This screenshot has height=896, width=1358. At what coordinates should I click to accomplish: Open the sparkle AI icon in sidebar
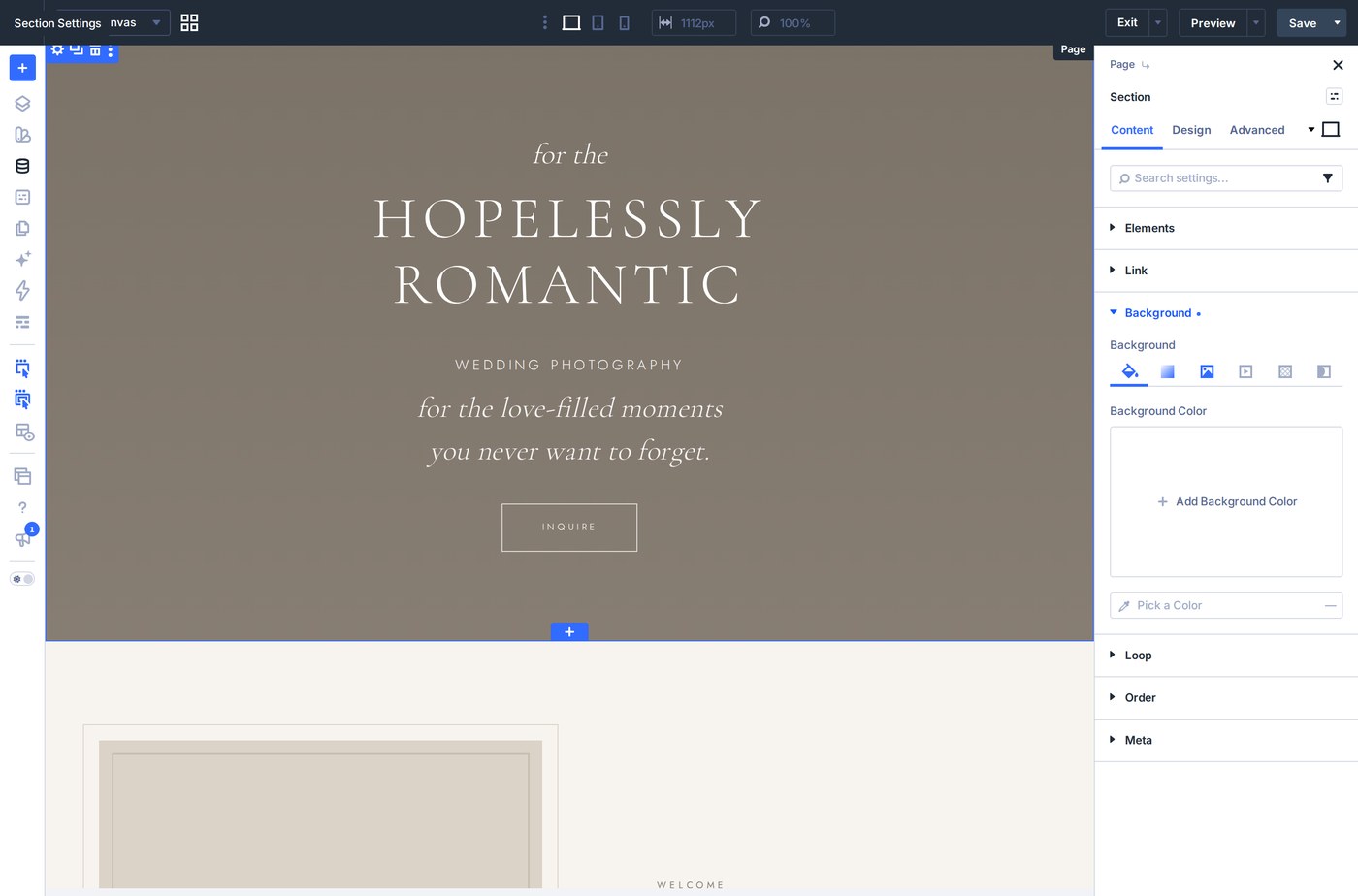click(x=22, y=259)
